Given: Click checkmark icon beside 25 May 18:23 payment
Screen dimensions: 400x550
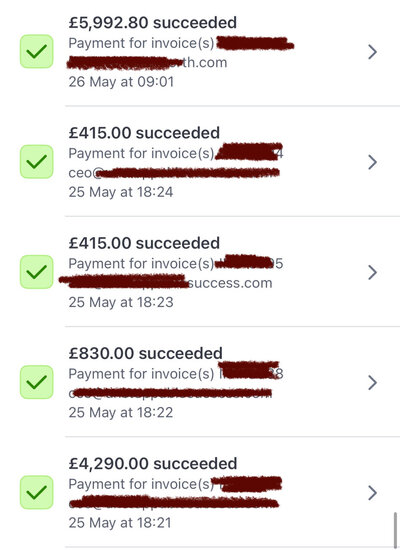Looking at the screenshot, I should point(36,272).
